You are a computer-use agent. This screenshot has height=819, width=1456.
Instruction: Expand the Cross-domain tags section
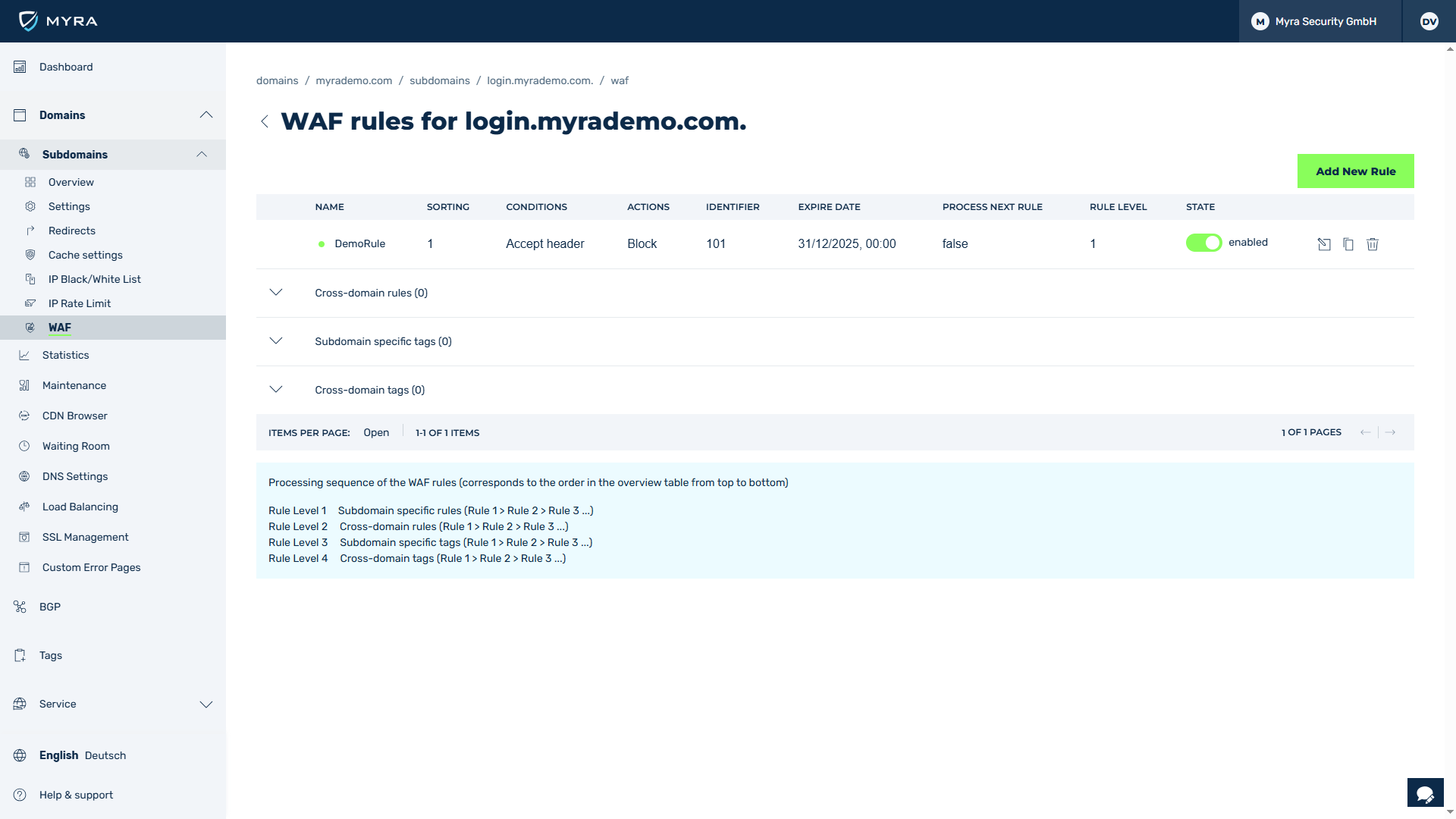click(x=276, y=390)
